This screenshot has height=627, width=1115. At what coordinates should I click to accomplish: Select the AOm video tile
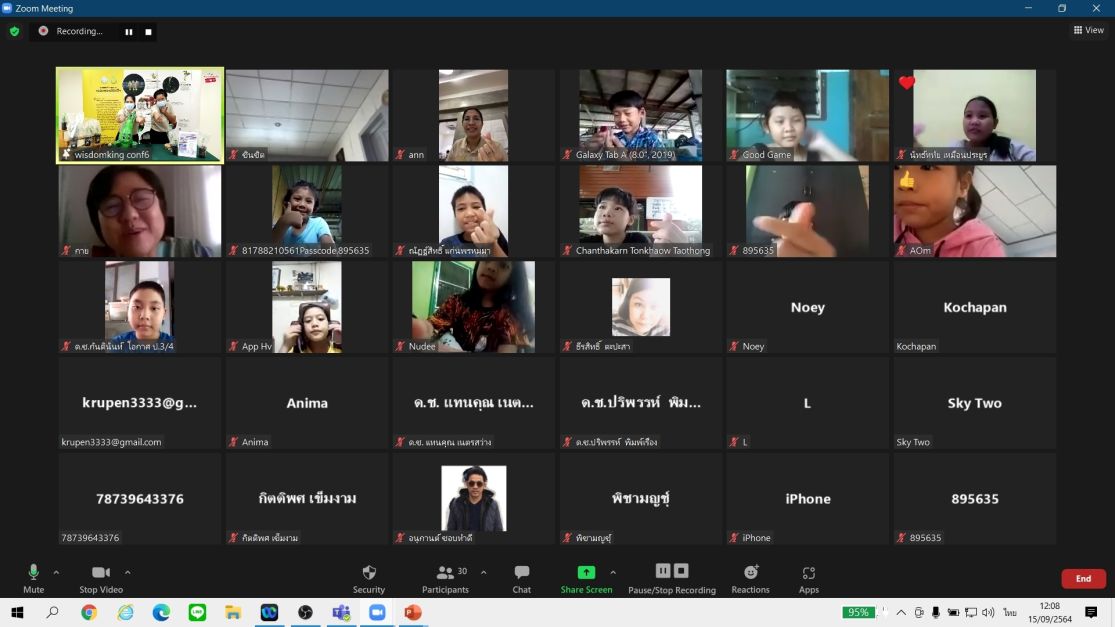[x=975, y=211]
